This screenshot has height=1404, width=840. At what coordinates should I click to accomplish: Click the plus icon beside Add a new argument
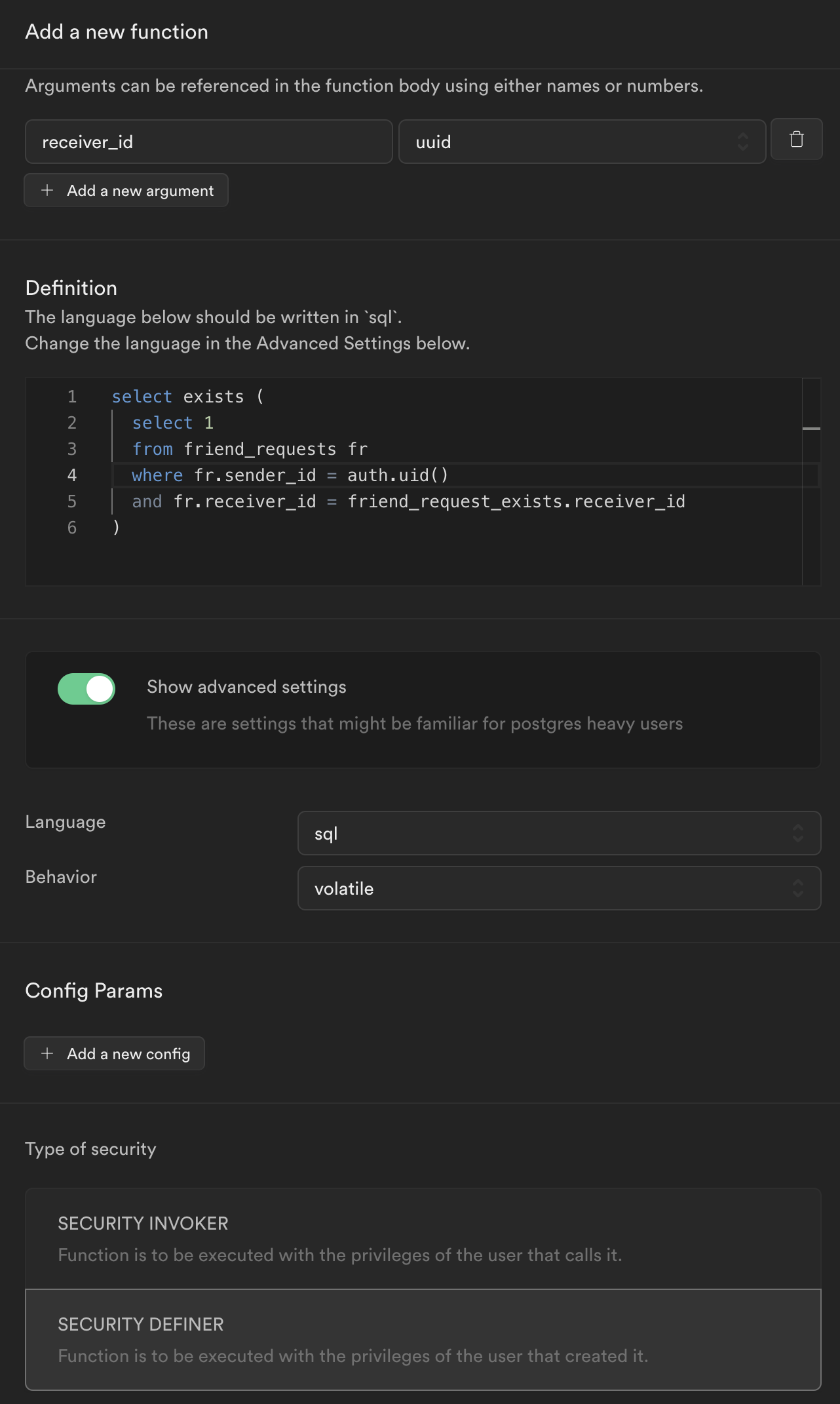47,190
